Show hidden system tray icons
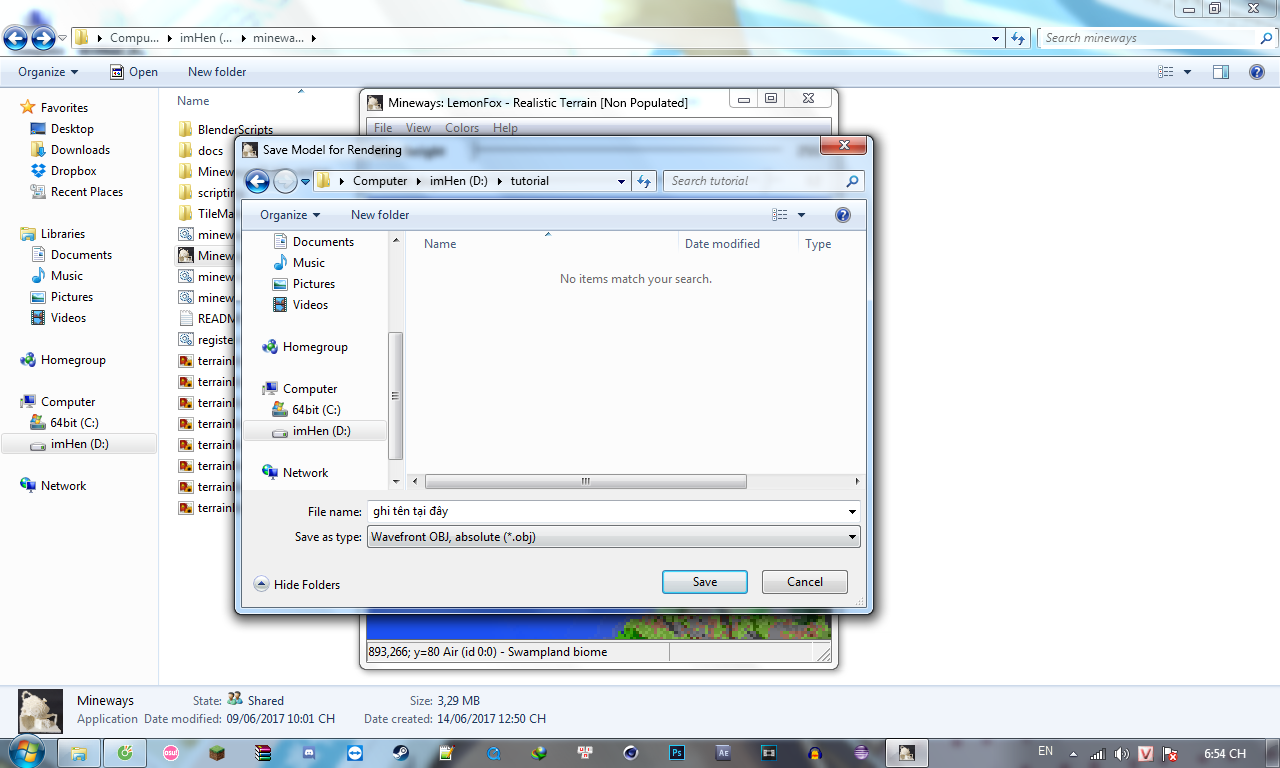 tap(1074, 754)
